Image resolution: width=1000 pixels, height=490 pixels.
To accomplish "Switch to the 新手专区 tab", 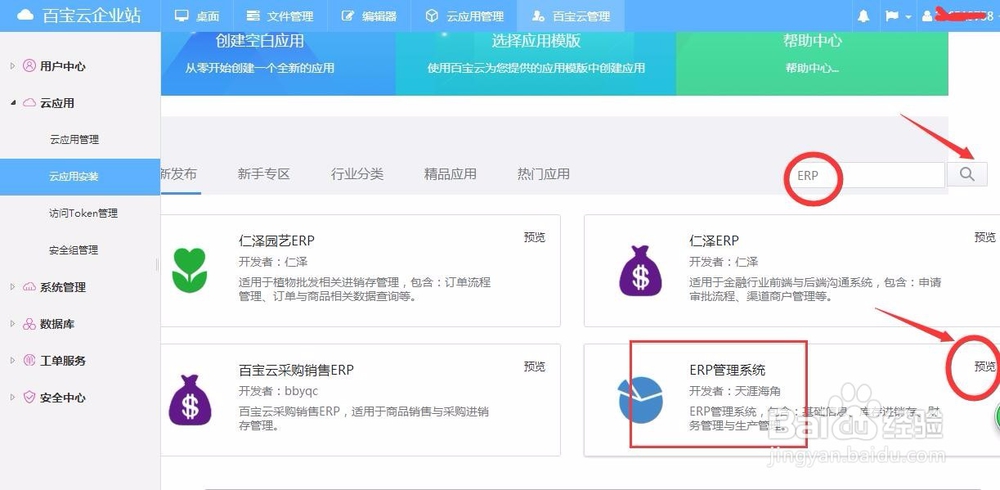I will coord(263,174).
